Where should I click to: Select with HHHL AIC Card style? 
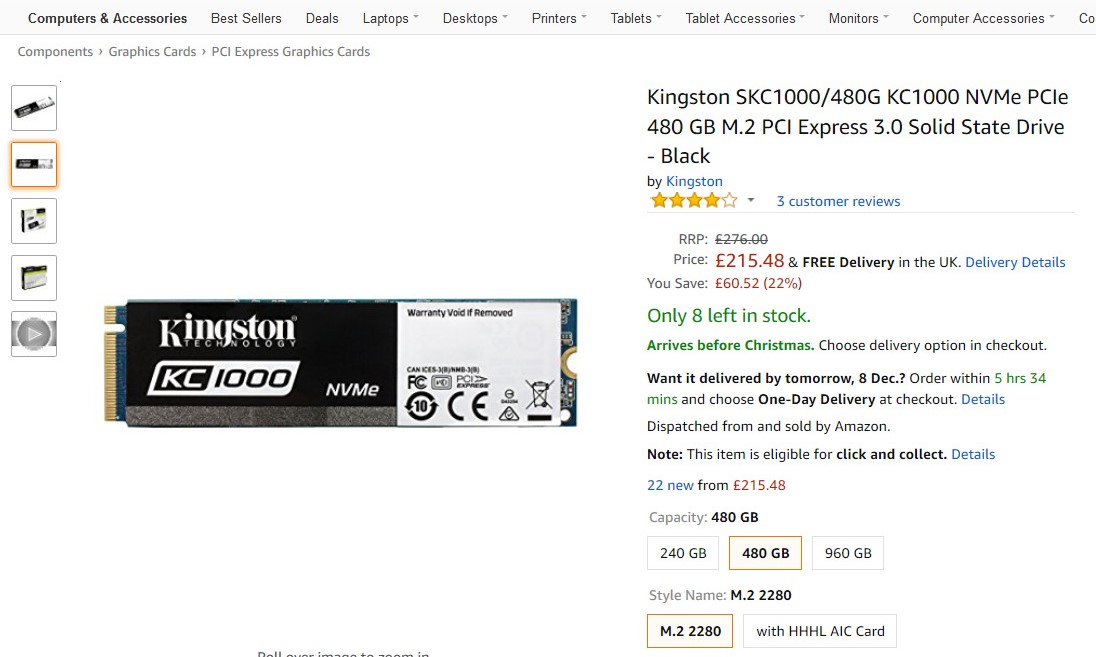tap(820, 631)
